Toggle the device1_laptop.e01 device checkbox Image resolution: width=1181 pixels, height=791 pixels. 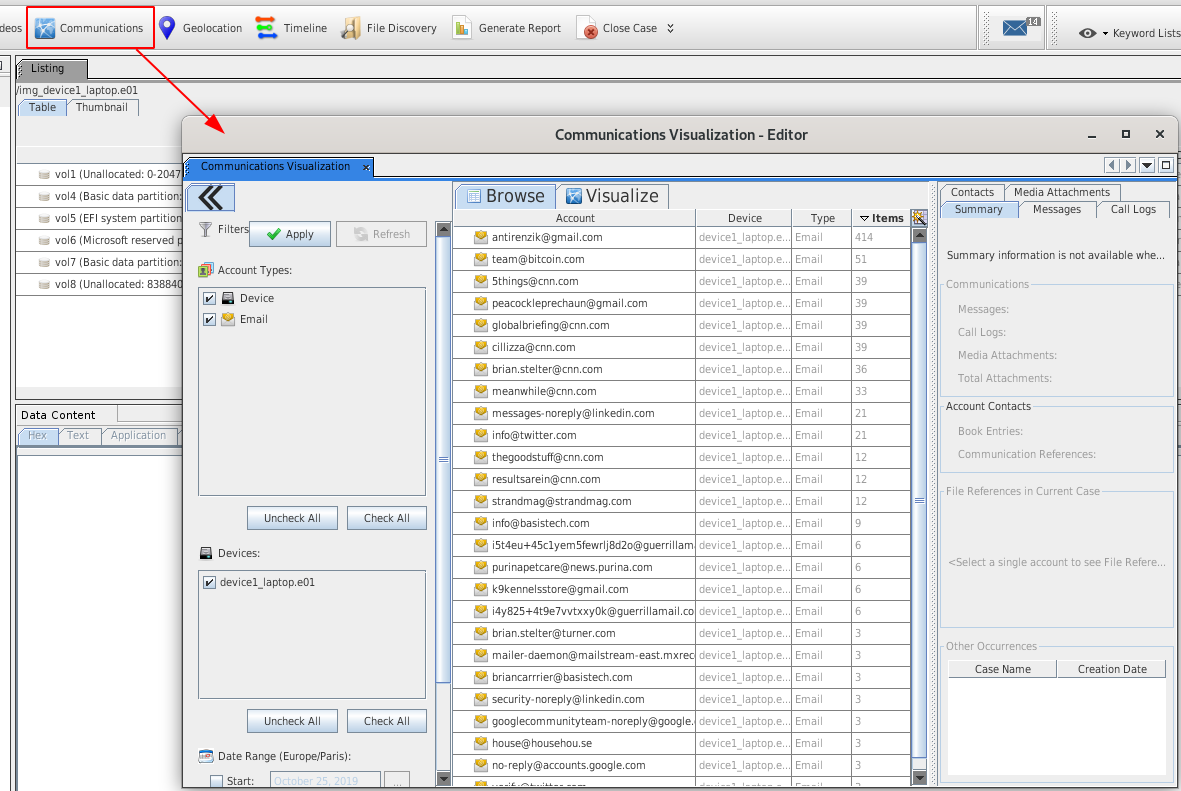209,582
